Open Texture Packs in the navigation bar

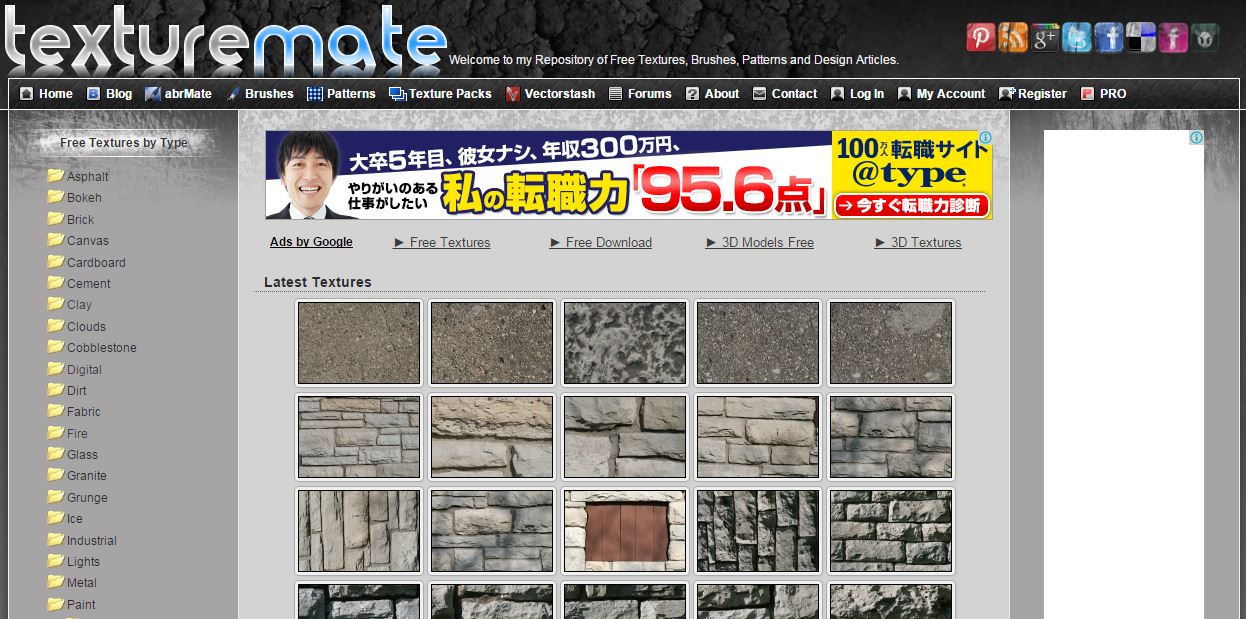coord(440,94)
